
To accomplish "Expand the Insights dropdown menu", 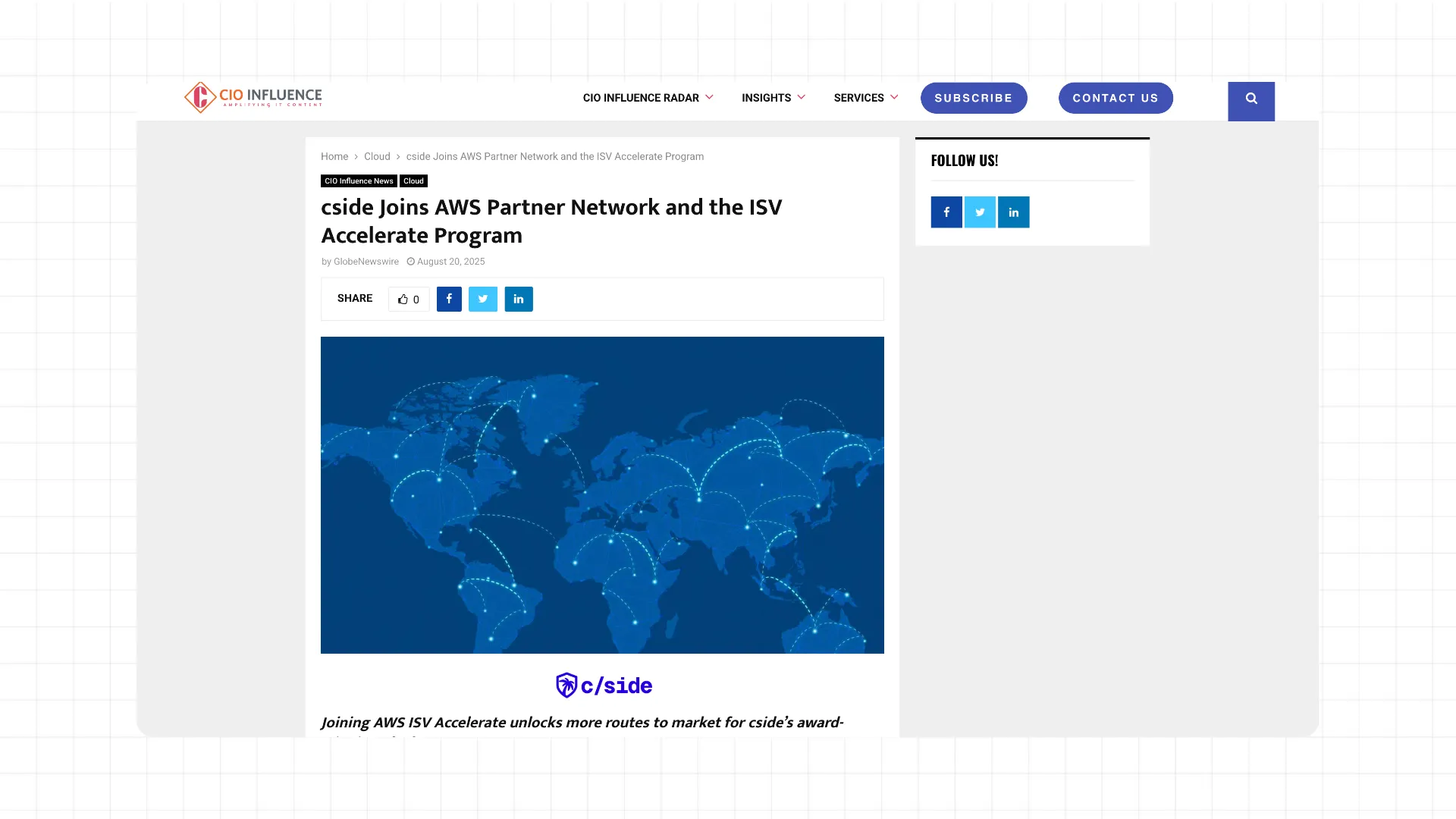I will coord(773,98).
